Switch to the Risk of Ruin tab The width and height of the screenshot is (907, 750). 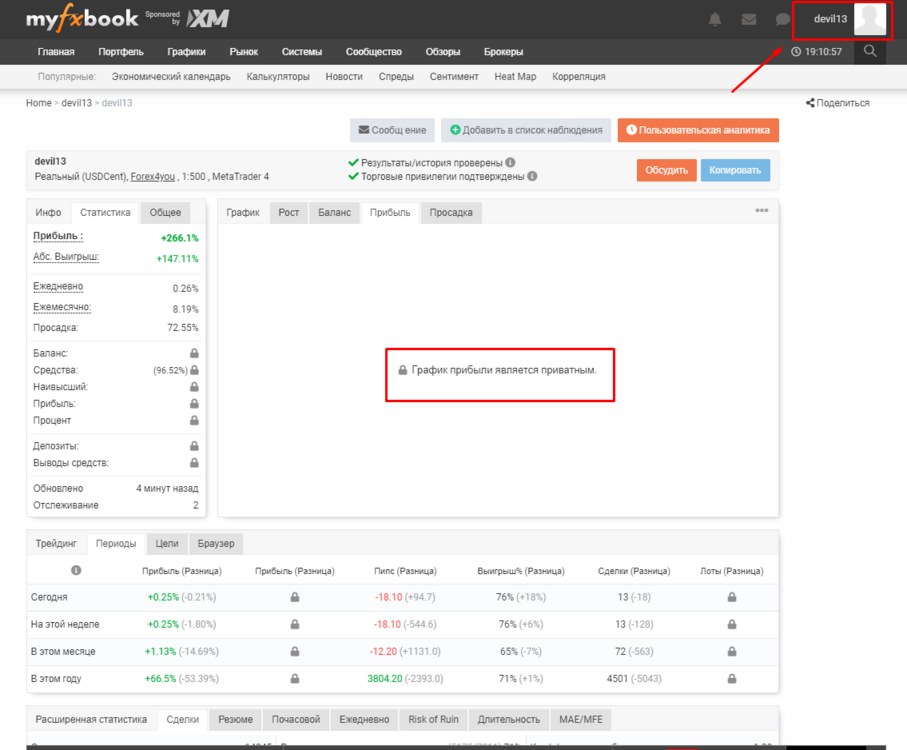(433, 719)
